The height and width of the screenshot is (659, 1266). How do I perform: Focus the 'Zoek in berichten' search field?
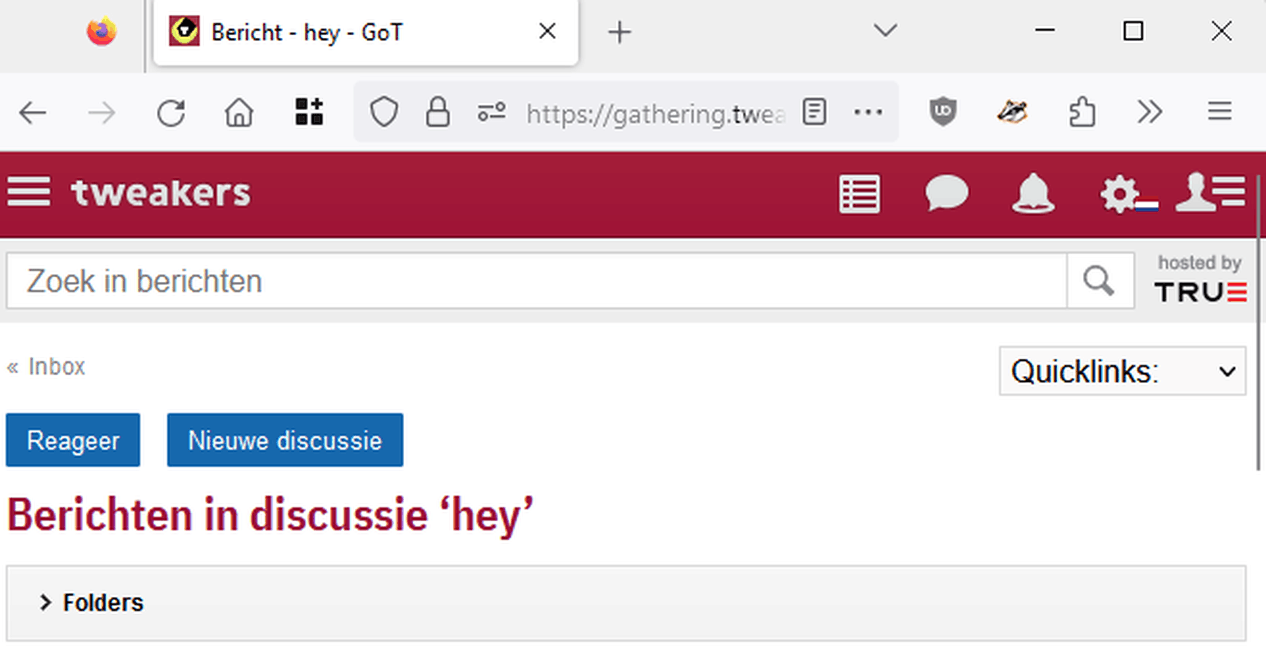tap(536, 281)
